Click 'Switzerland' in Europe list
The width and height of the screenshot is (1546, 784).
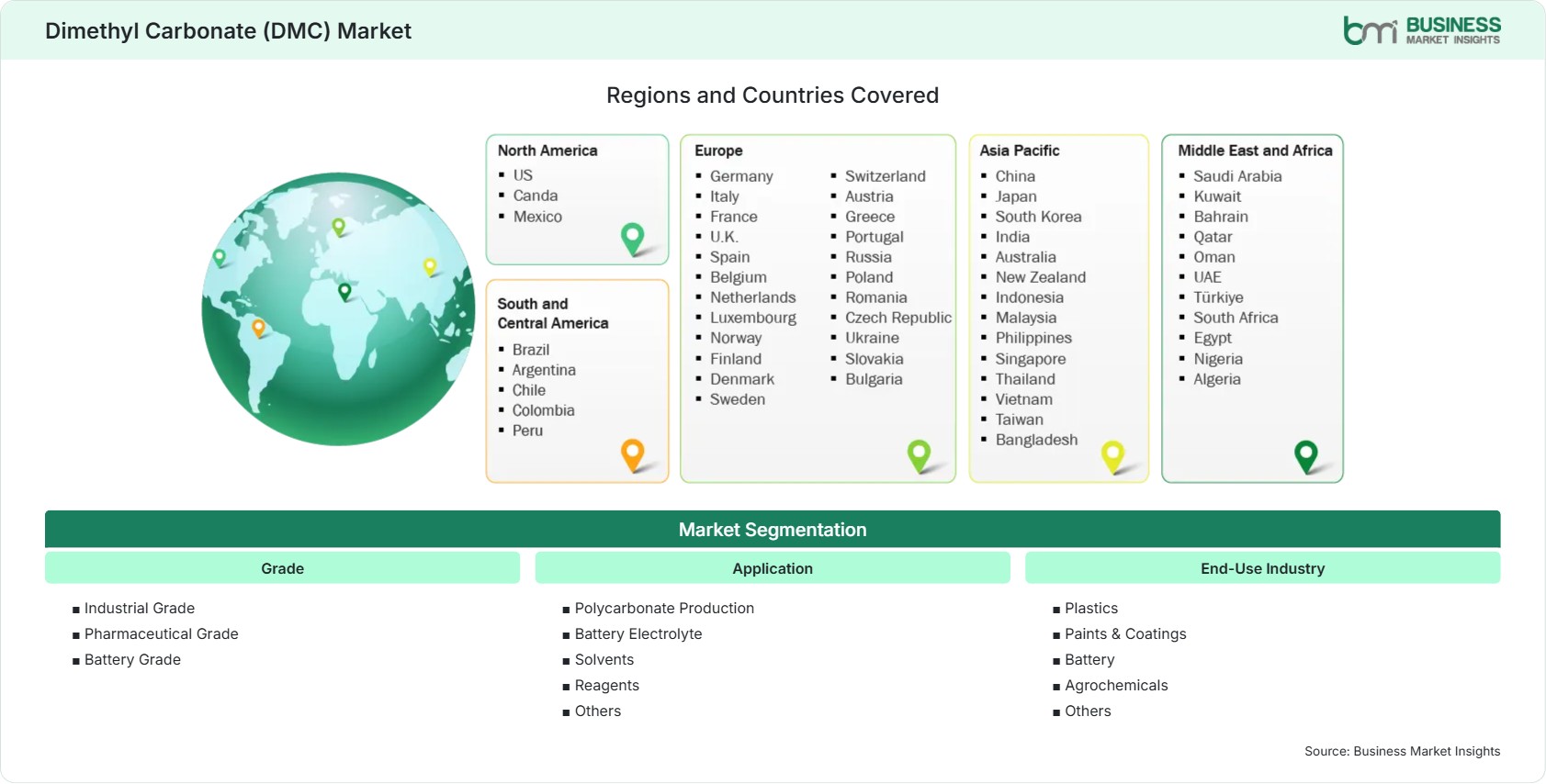click(x=886, y=176)
